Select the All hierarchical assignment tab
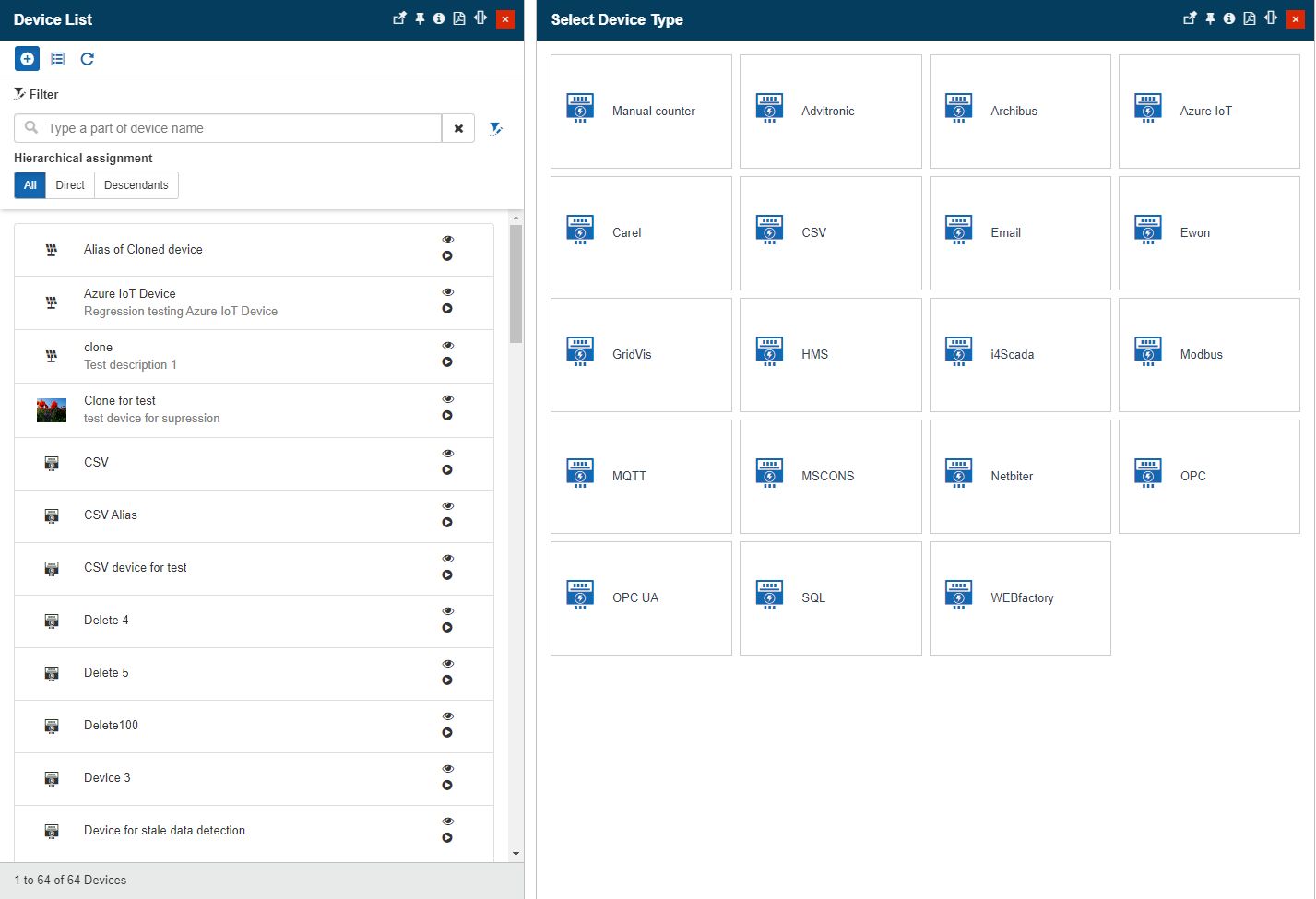 [30, 185]
